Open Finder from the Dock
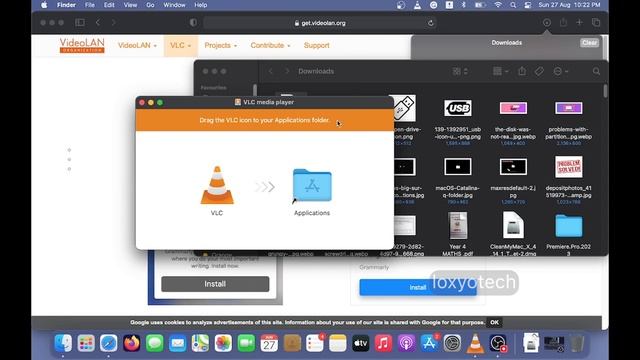This screenshot has width=640, height=360. tap(63, 343)
